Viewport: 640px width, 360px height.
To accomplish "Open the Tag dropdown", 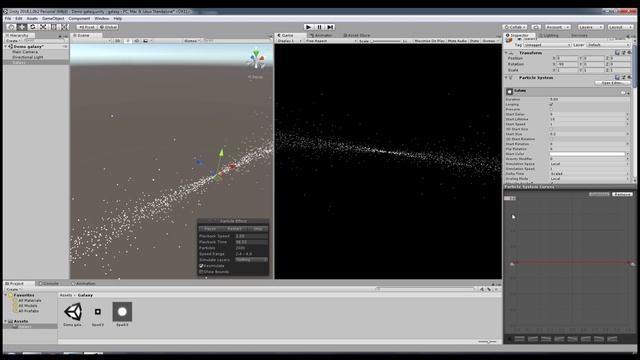I will point(547,45).
